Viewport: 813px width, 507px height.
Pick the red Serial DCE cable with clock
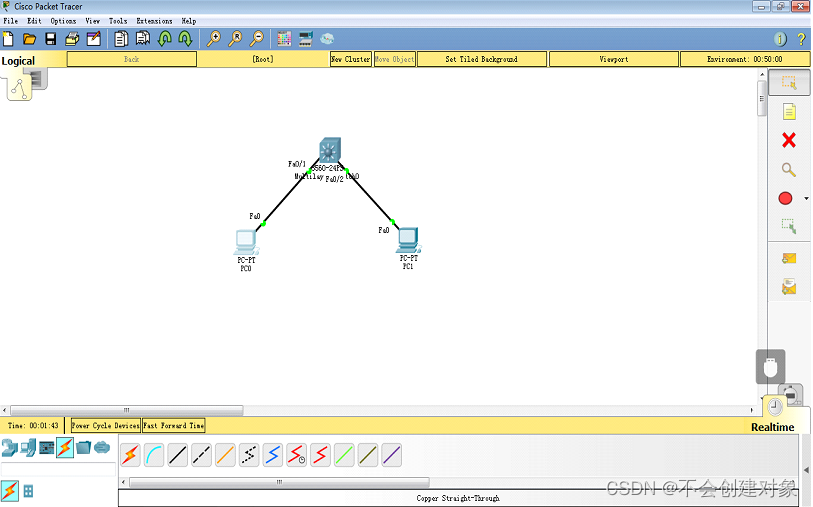point(297,455)
